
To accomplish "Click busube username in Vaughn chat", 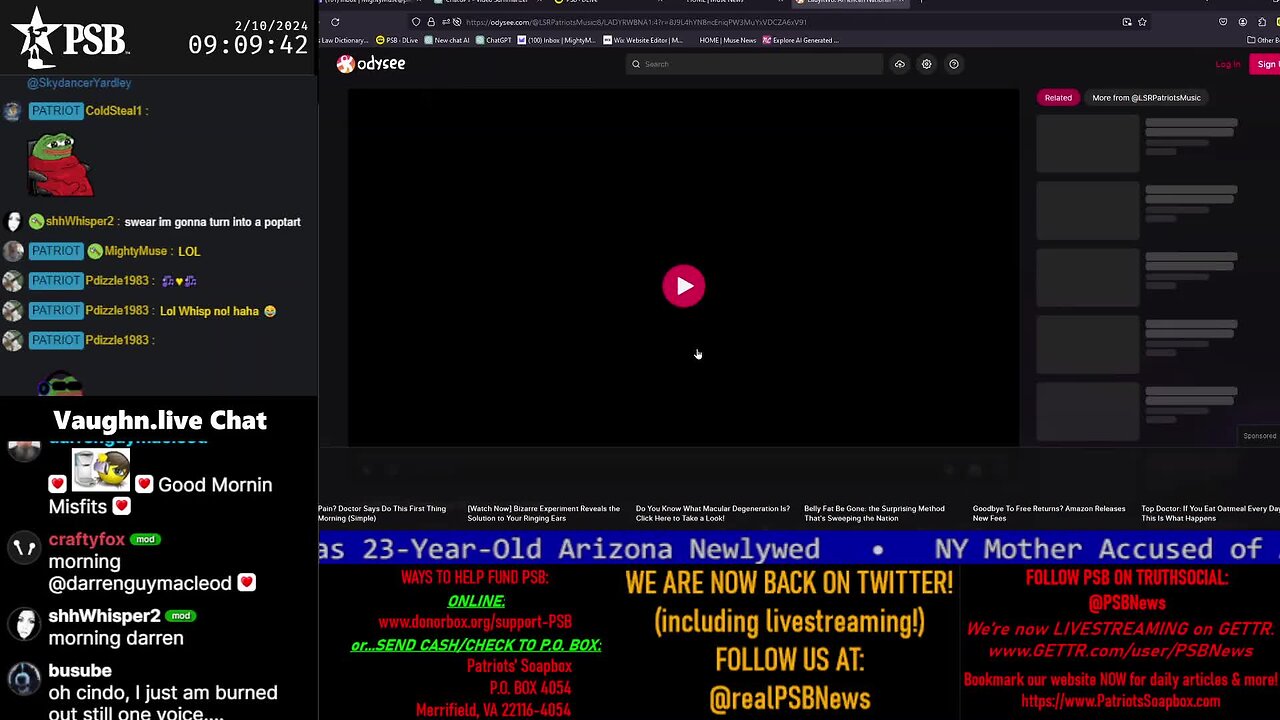I will (80, 671).
